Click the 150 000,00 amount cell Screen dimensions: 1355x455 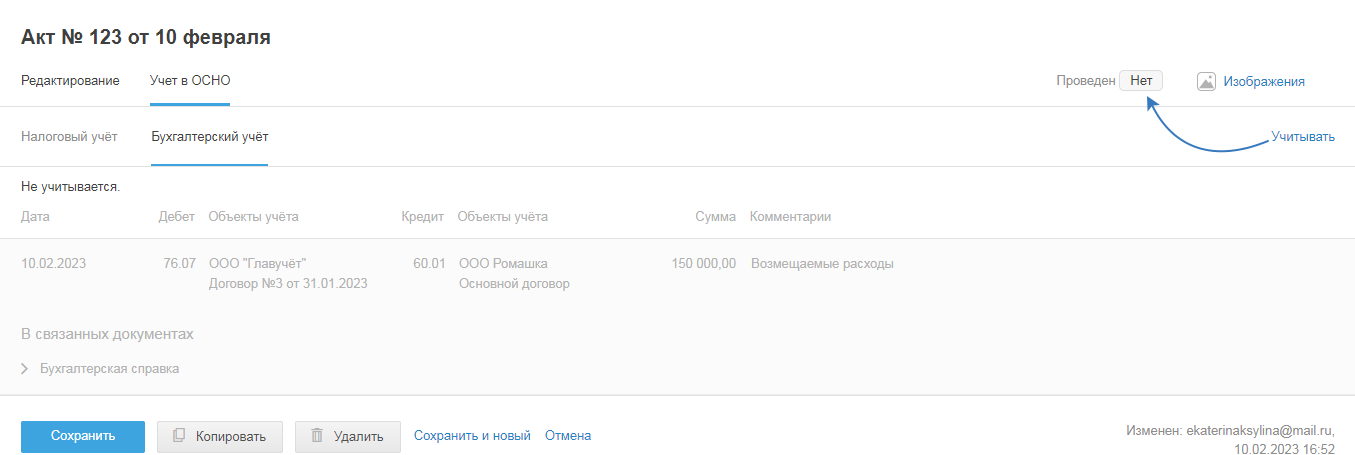(702, 264)
